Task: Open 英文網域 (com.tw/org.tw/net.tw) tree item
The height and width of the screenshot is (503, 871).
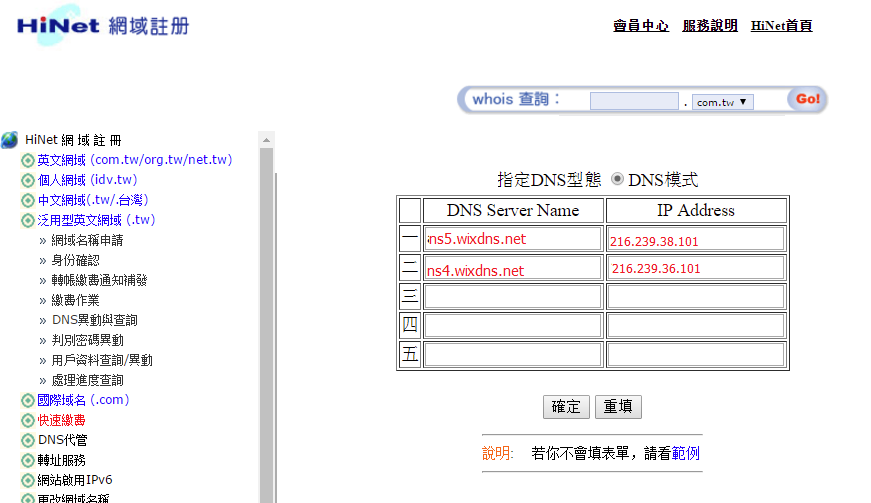Action: (x=134, y=160)
